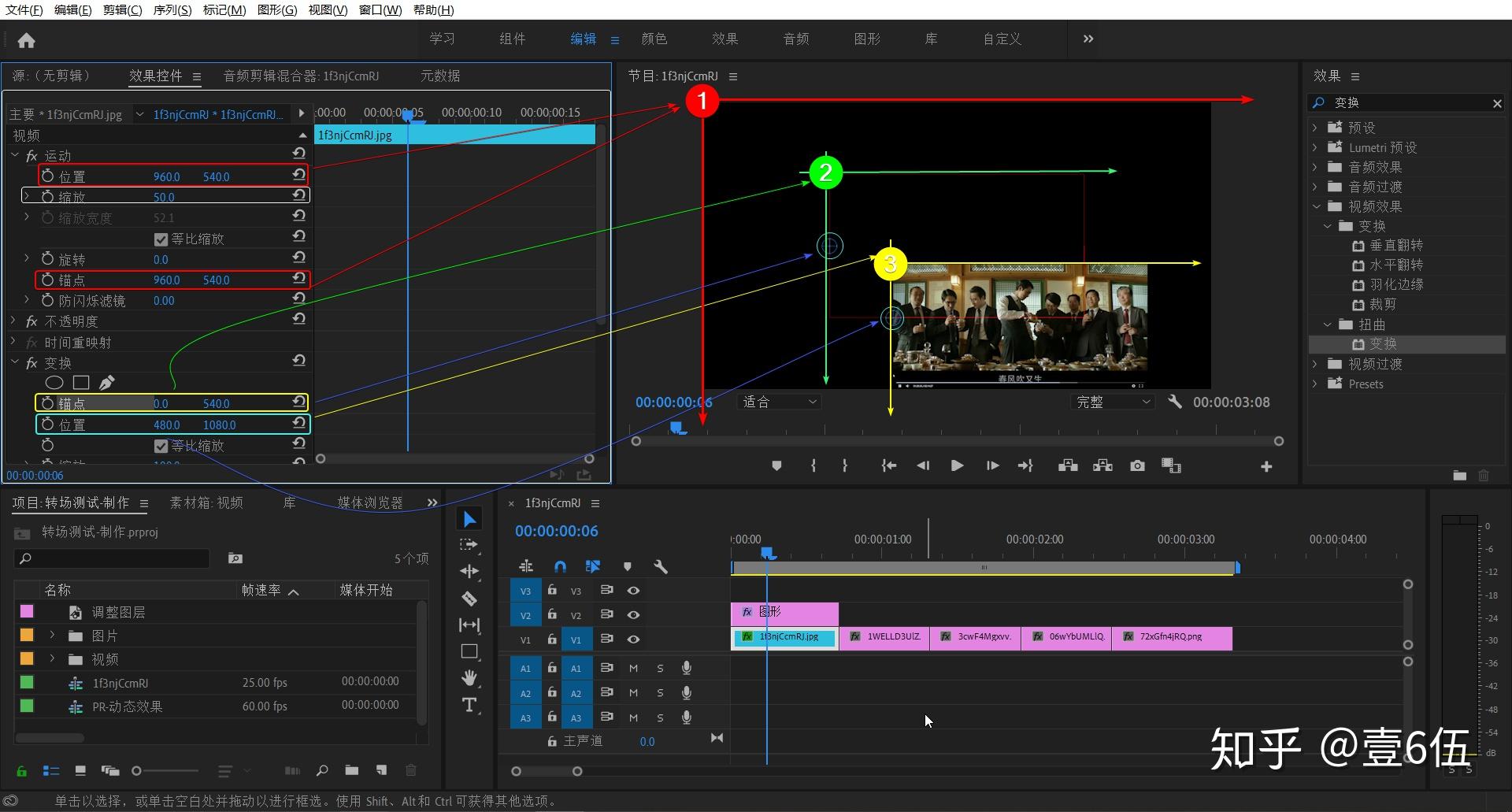The height and width of the screenshot is (812, 1512).
Task: Expand the 视频过渡 effects folder
Action: coord(1314,364)
